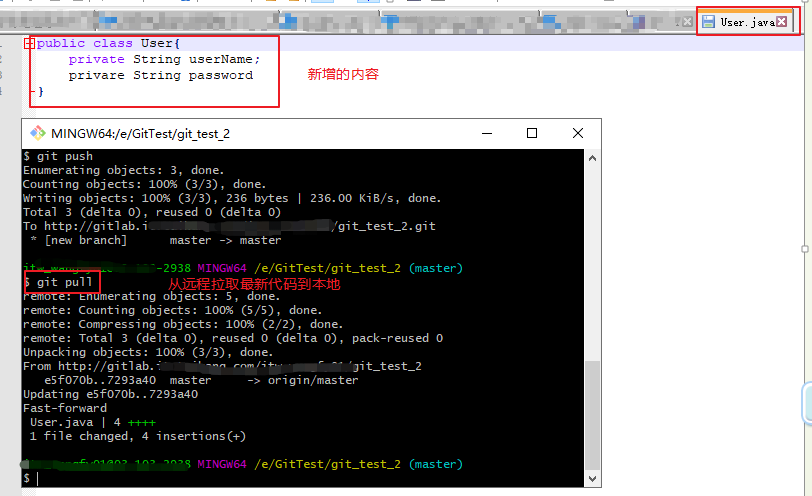Click 'remote: Compressing objects: 100% (2/2)' line
Viewport: 812px width, 496px height.
pyautogui.click(x=183, y=324)
